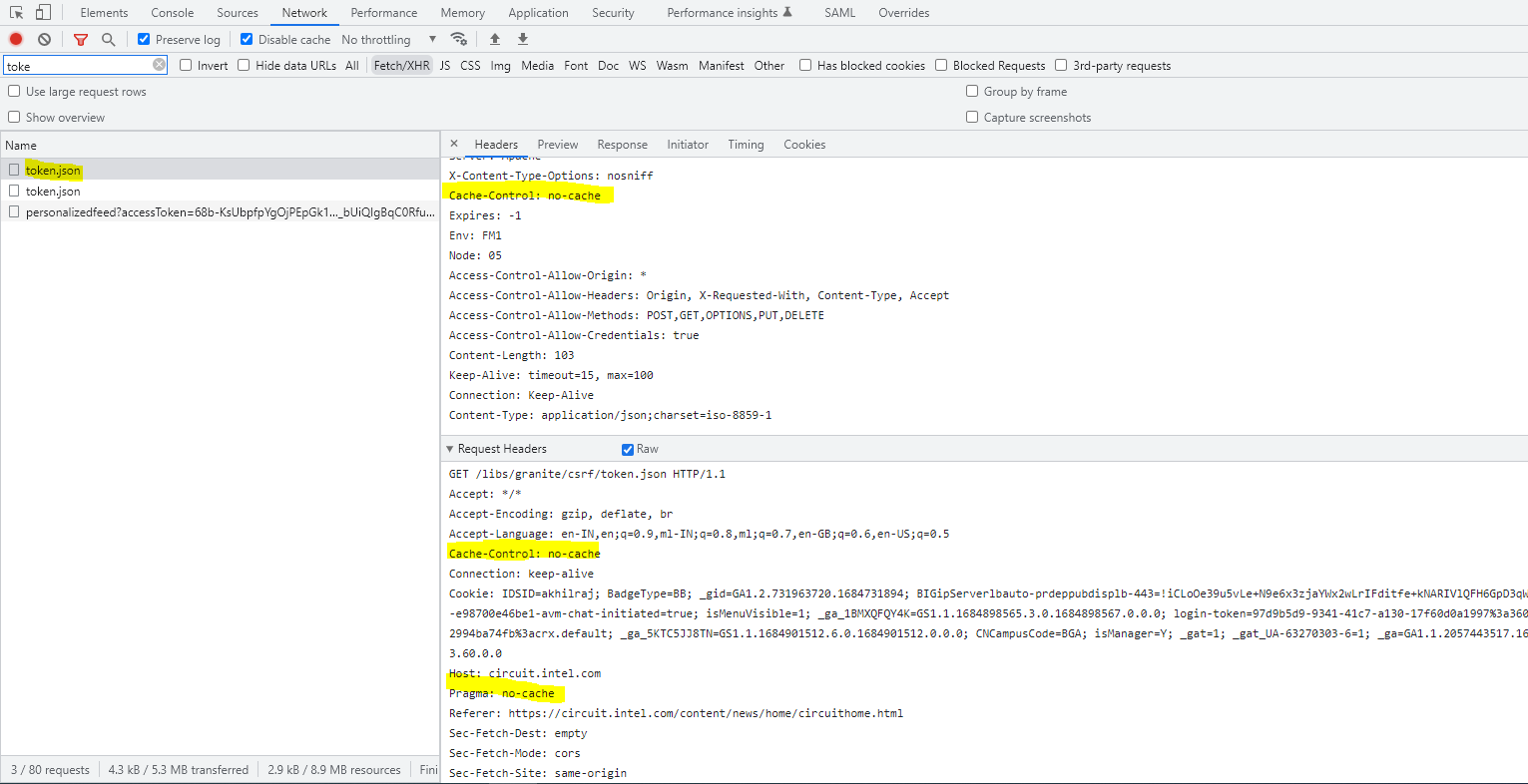Import a HAR file

pos(494,39)
